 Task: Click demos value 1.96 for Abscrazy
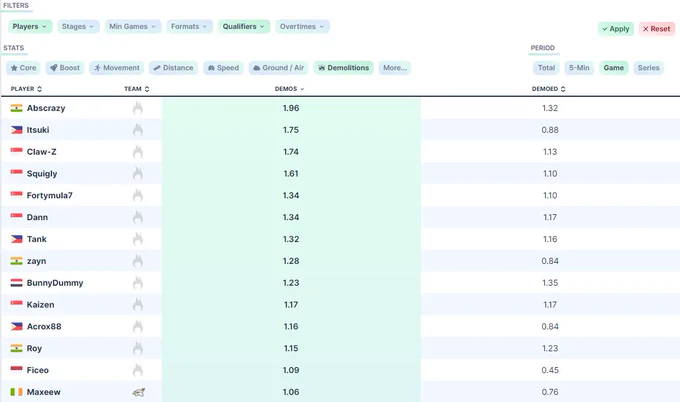coord(291,108)
